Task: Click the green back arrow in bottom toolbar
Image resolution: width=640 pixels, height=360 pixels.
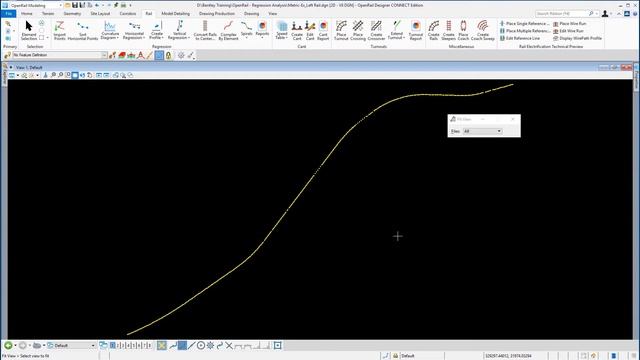Action: click(x=8, y=345)
